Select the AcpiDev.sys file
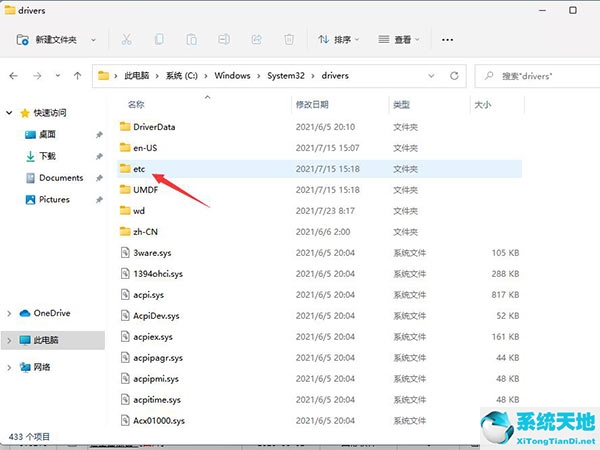600x450 pixels. pyautogui.click(x=320, y=316)
